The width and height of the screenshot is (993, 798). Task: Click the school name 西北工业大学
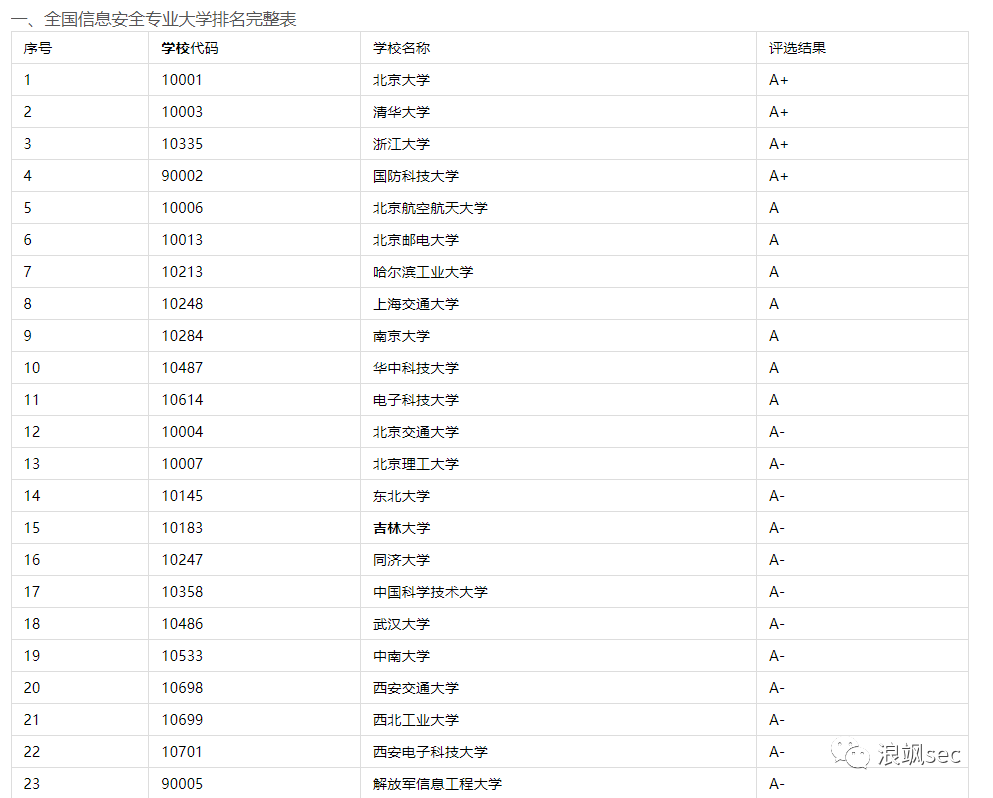point(416,720)
